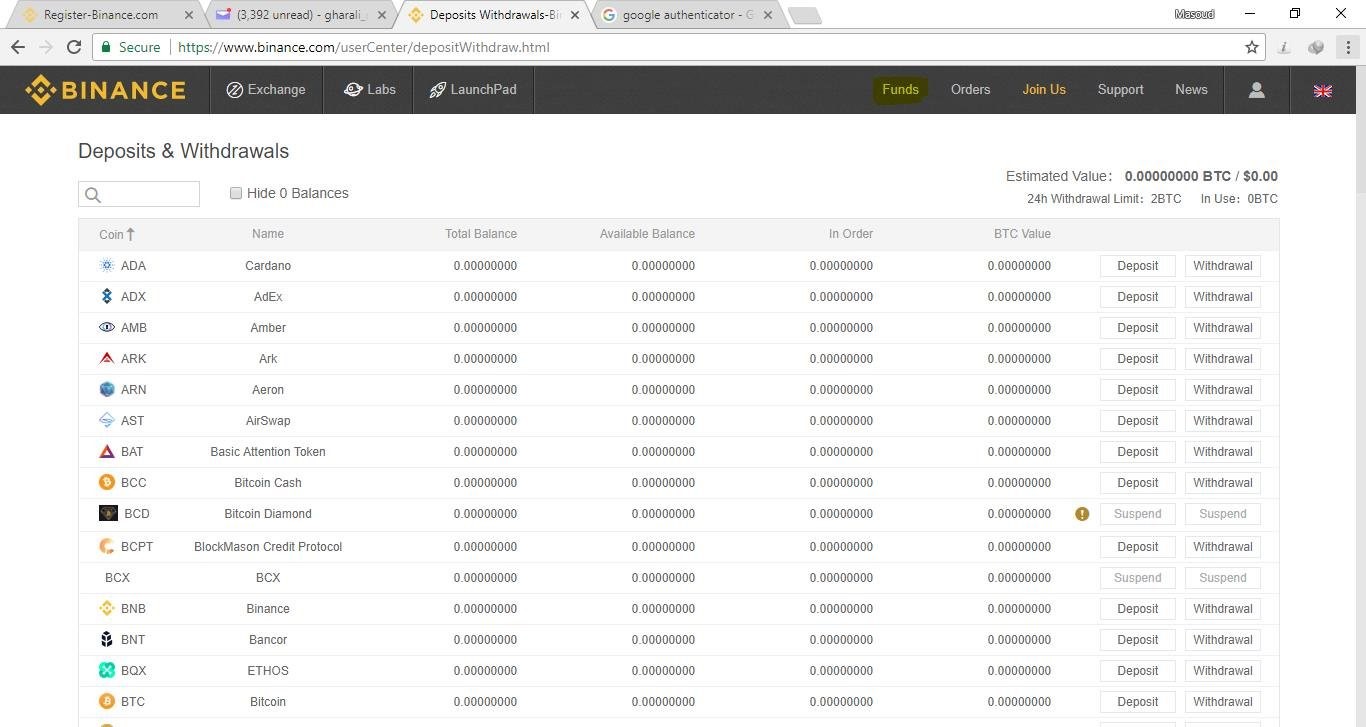
Task: Close the Register-Binance.com tab
Action: pos(189,15)
